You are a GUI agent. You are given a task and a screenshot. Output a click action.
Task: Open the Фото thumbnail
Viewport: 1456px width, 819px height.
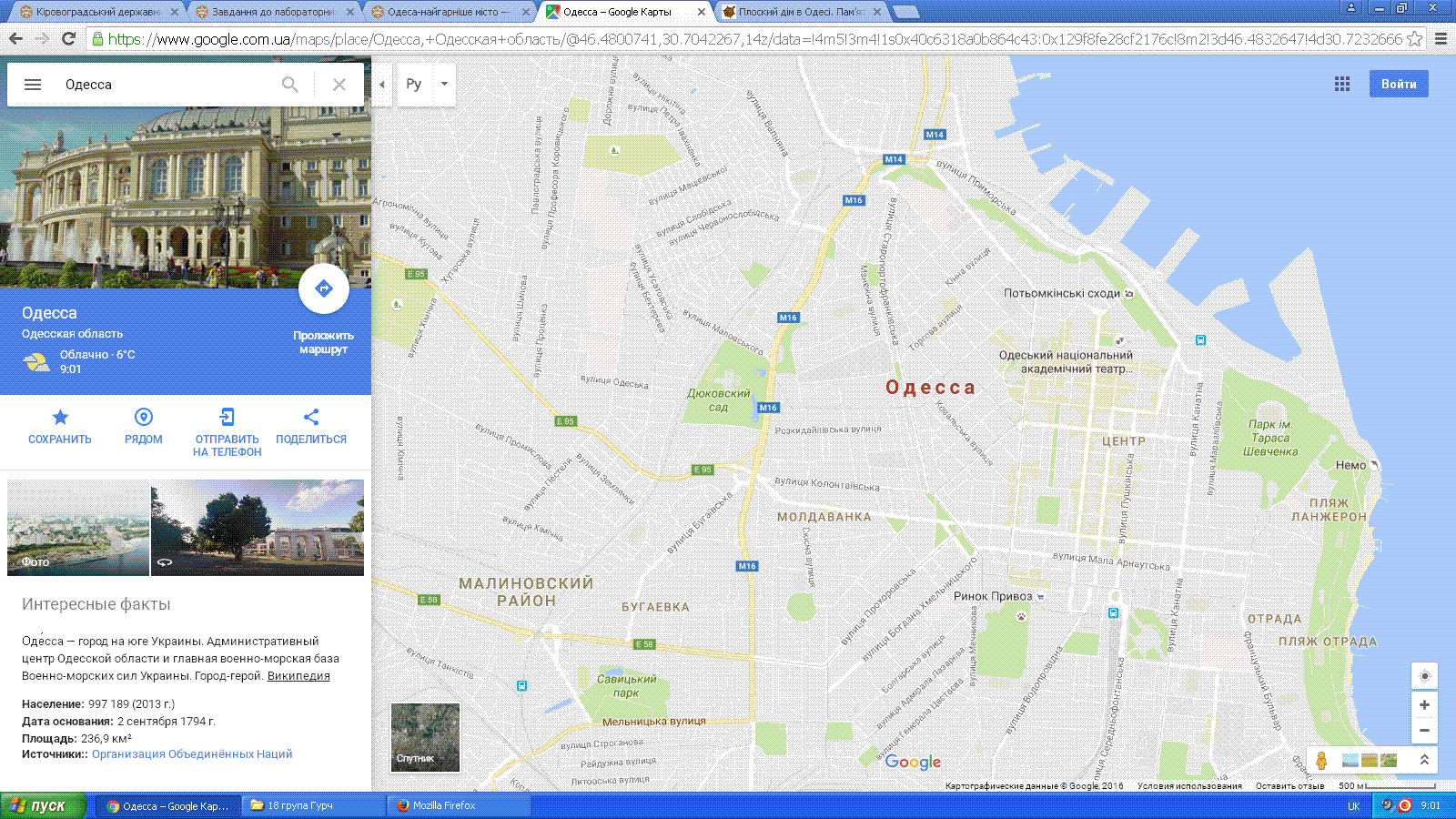(78, 528)
